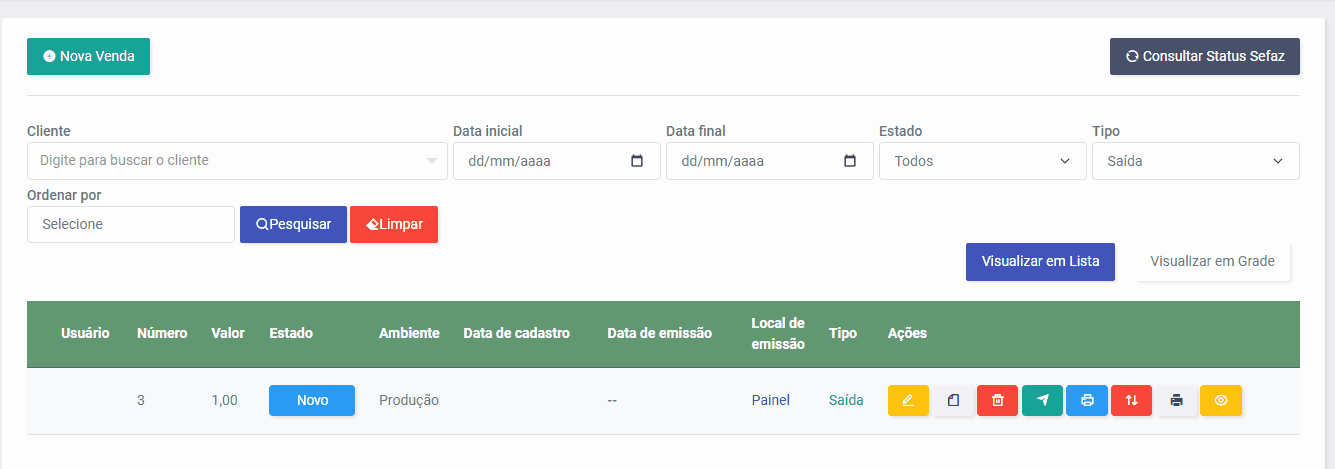
Task: Click the yellow pencil edit icon
Action: tap(908, 400)
